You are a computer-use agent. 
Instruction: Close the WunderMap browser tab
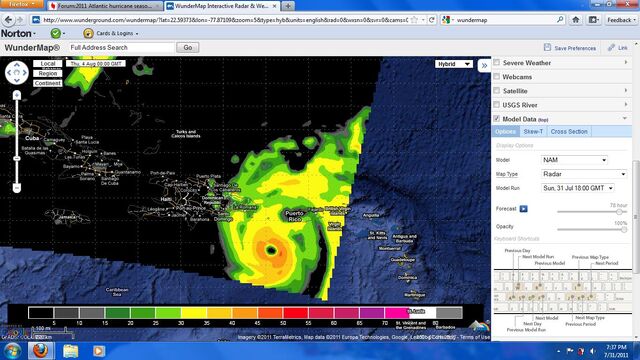point(274,6)
